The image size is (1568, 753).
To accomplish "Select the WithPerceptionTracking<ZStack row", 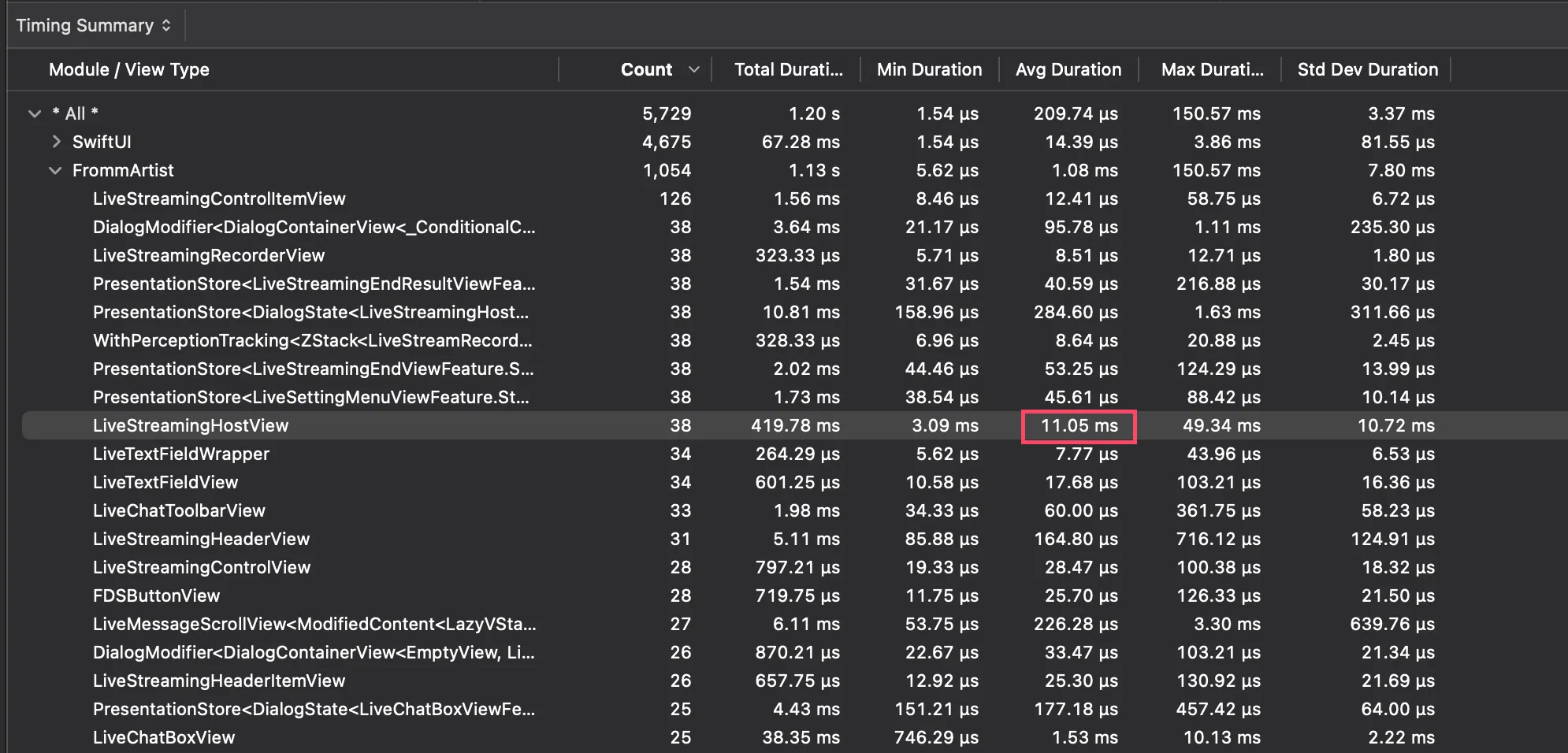I will [x=794, y=340].
